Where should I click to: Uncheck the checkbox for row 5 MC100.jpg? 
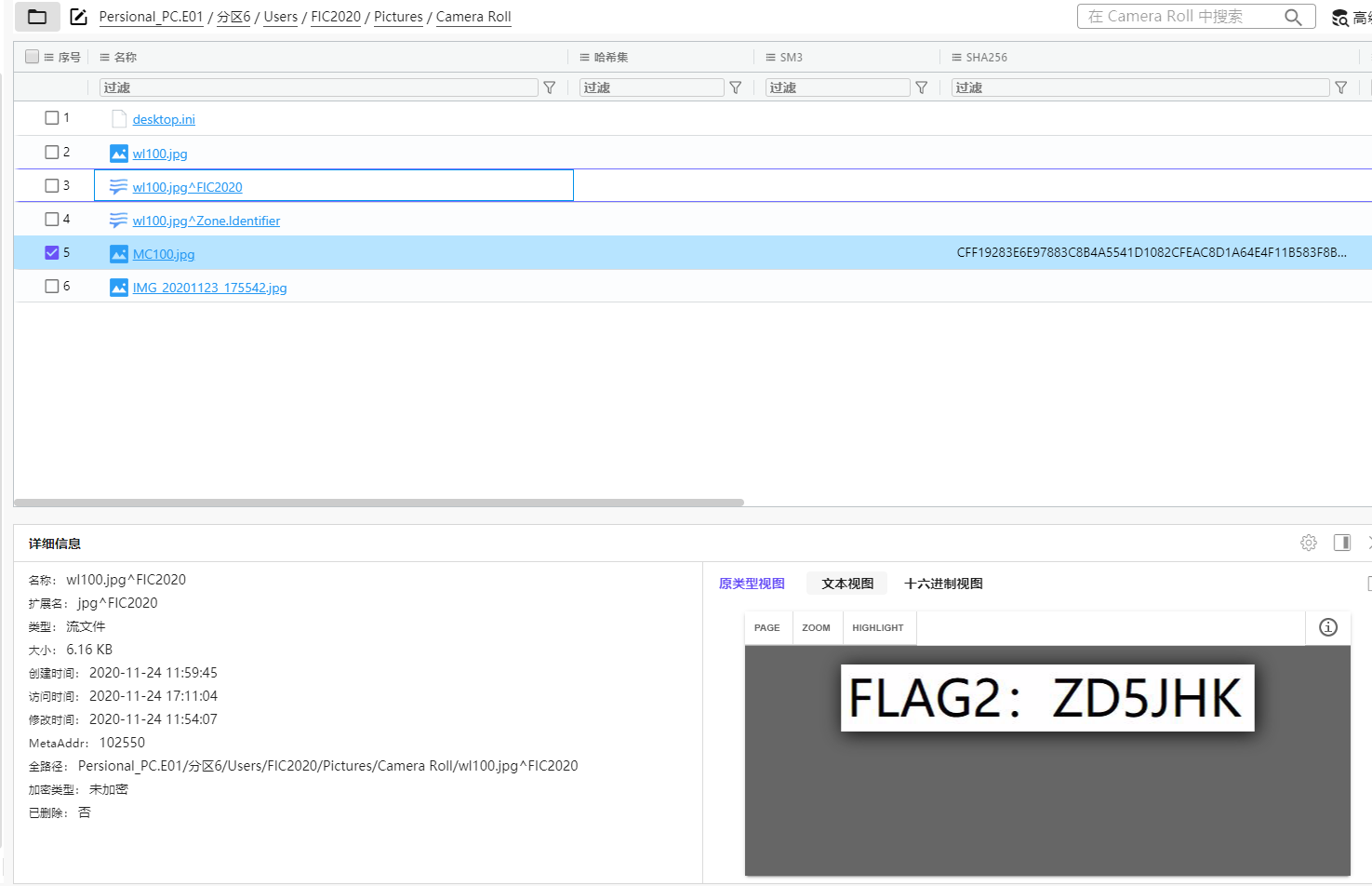coord(52,252)
